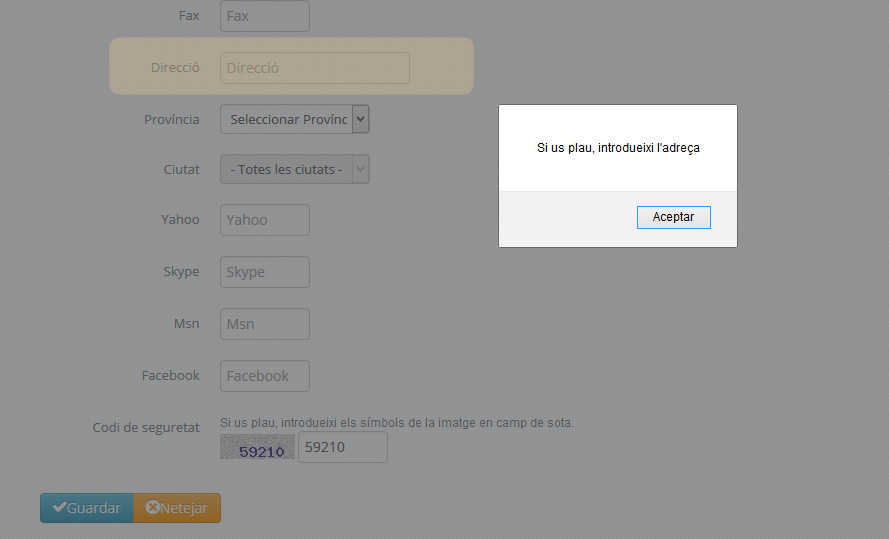Viewport: 889px width, 539px height.
Task: Click the "Yahoo" label
Action: (x=180, y=219)
